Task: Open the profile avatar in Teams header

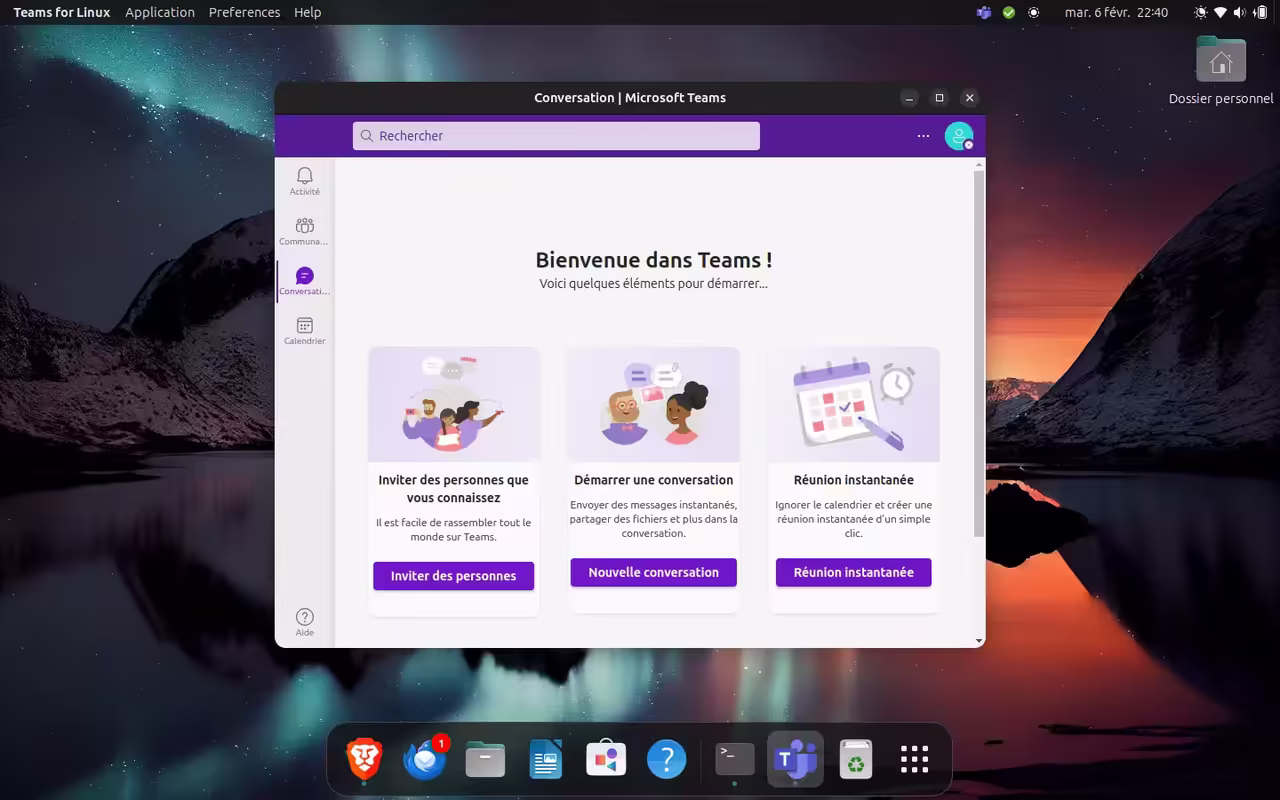Action: tap(959, 136)
